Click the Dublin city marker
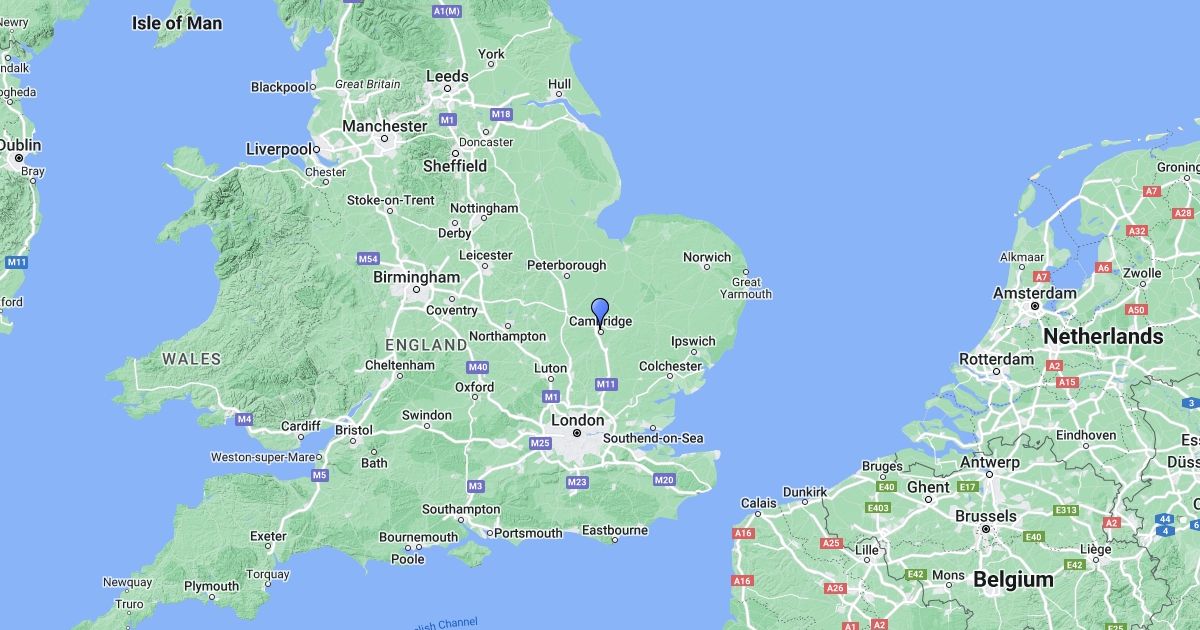This screenshot has height=630, width=1200. tap(19, 158)
